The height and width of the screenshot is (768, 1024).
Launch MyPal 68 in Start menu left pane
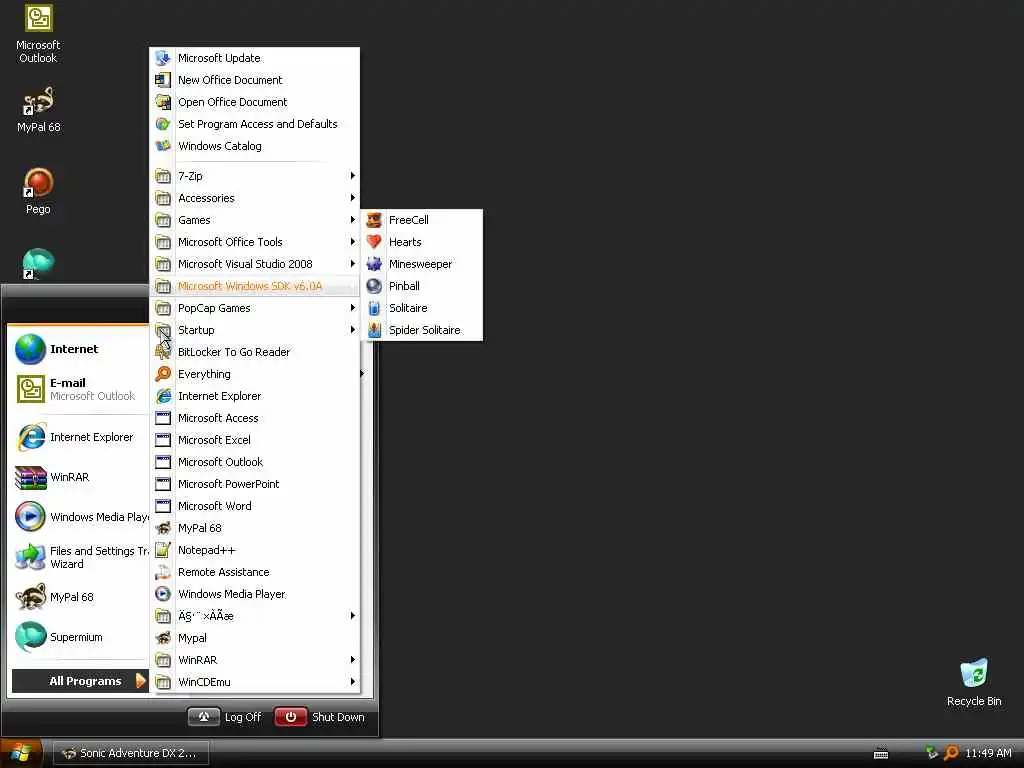[78, 597]
